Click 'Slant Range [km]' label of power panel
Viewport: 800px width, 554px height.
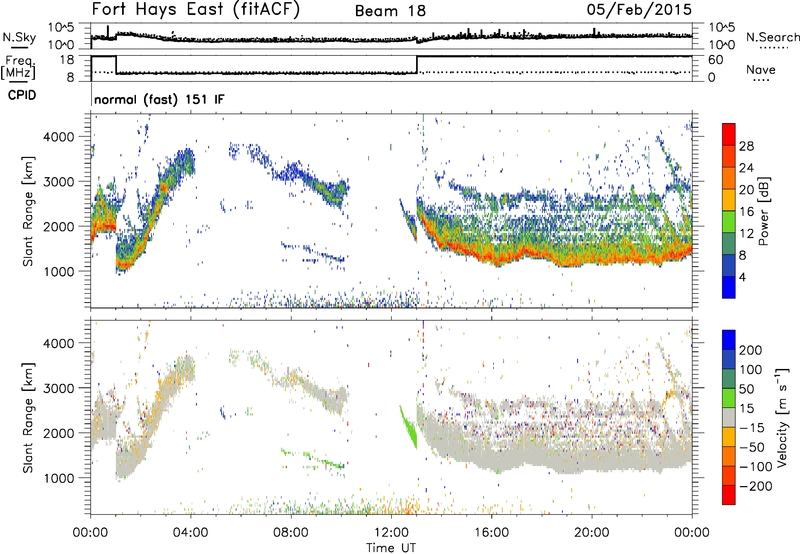click(28, 211)
